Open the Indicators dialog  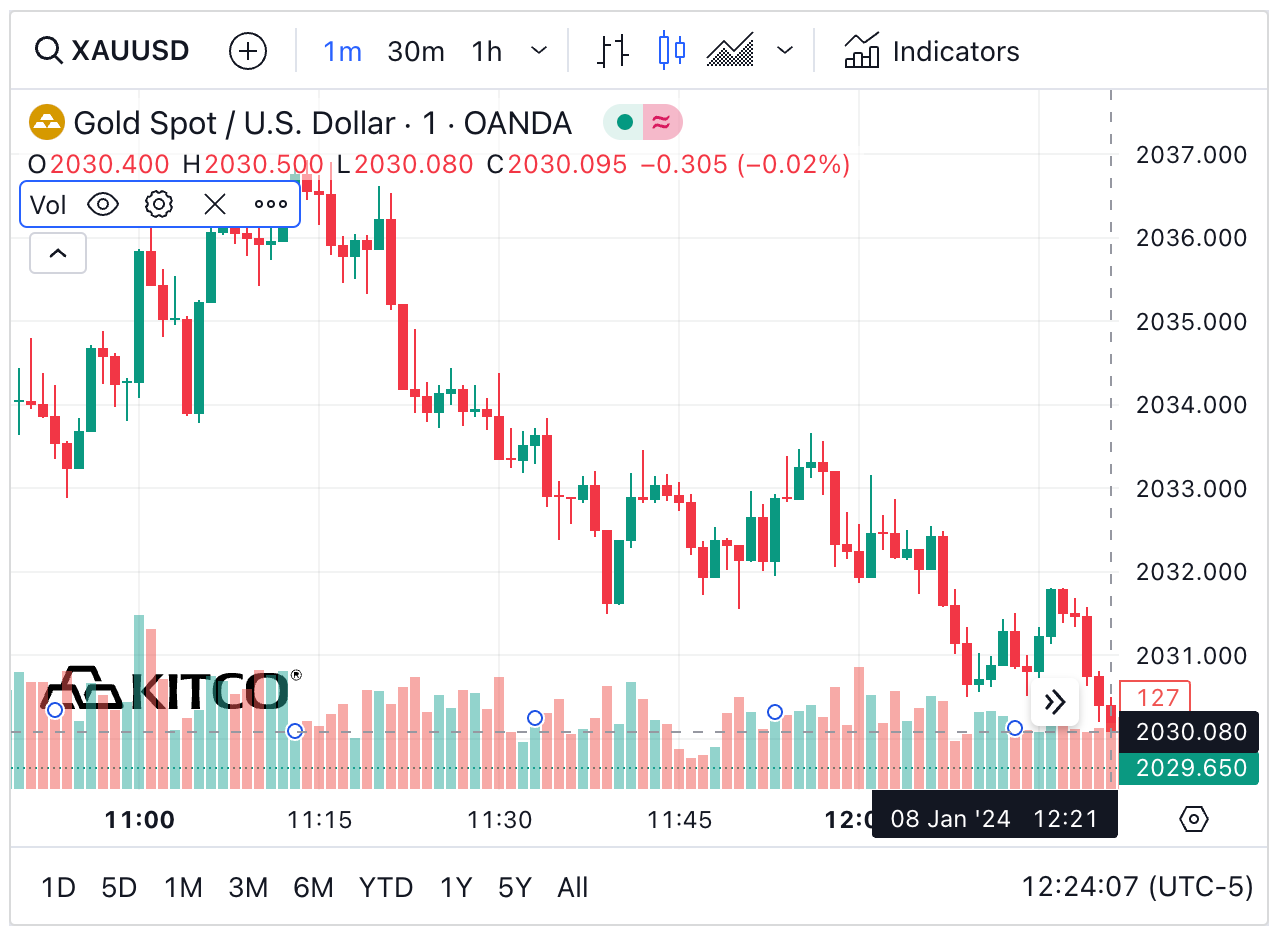point(932,51)
